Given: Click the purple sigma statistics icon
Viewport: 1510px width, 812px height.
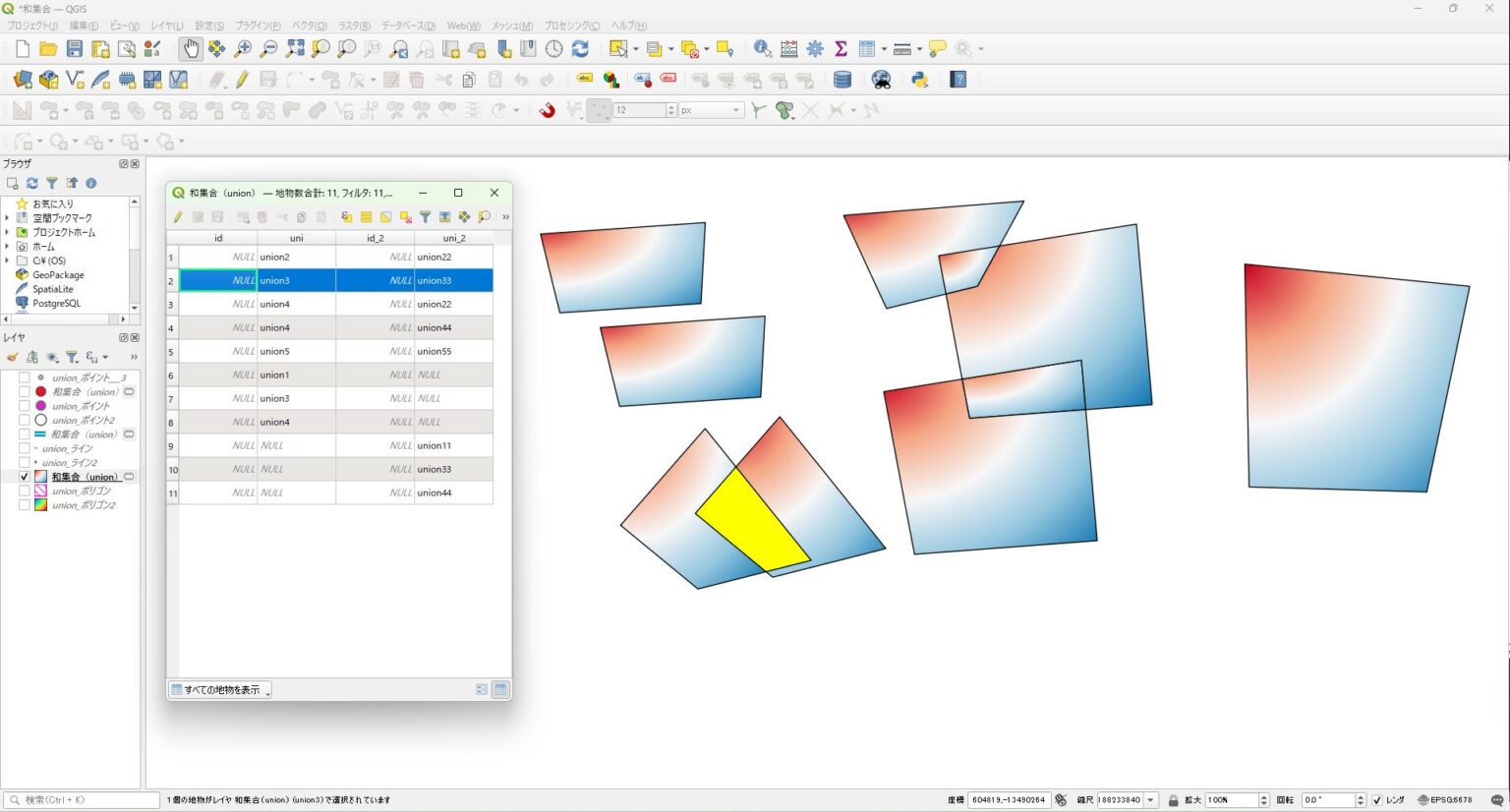Looking at the screenshot, I should point(841,49).
